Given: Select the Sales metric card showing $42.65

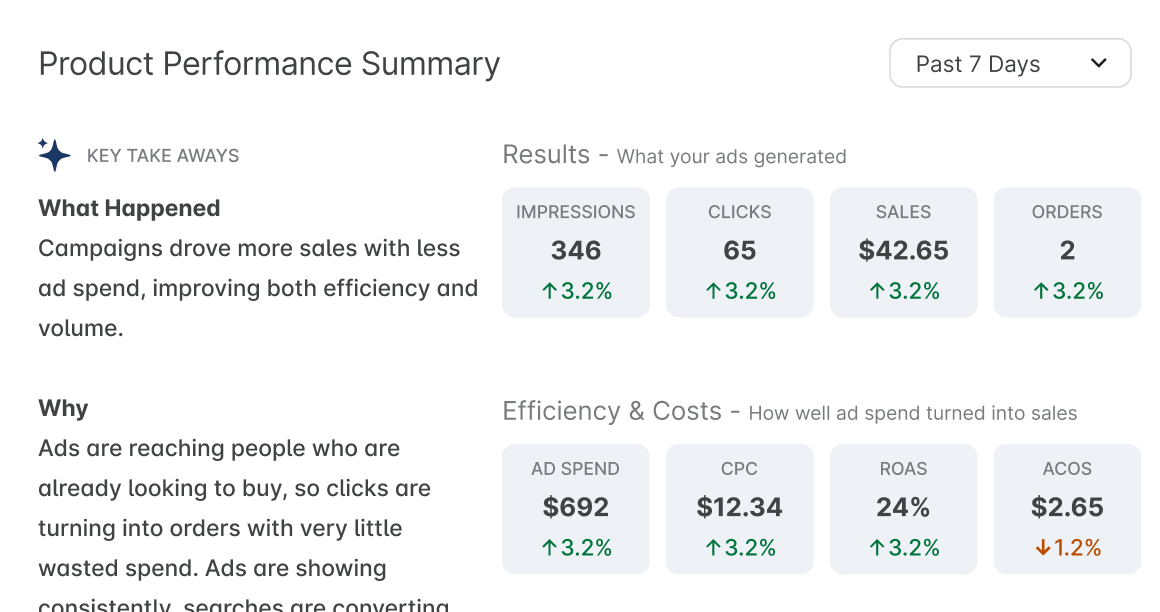Looking at the screenshot, I should [x=903, y=251].
